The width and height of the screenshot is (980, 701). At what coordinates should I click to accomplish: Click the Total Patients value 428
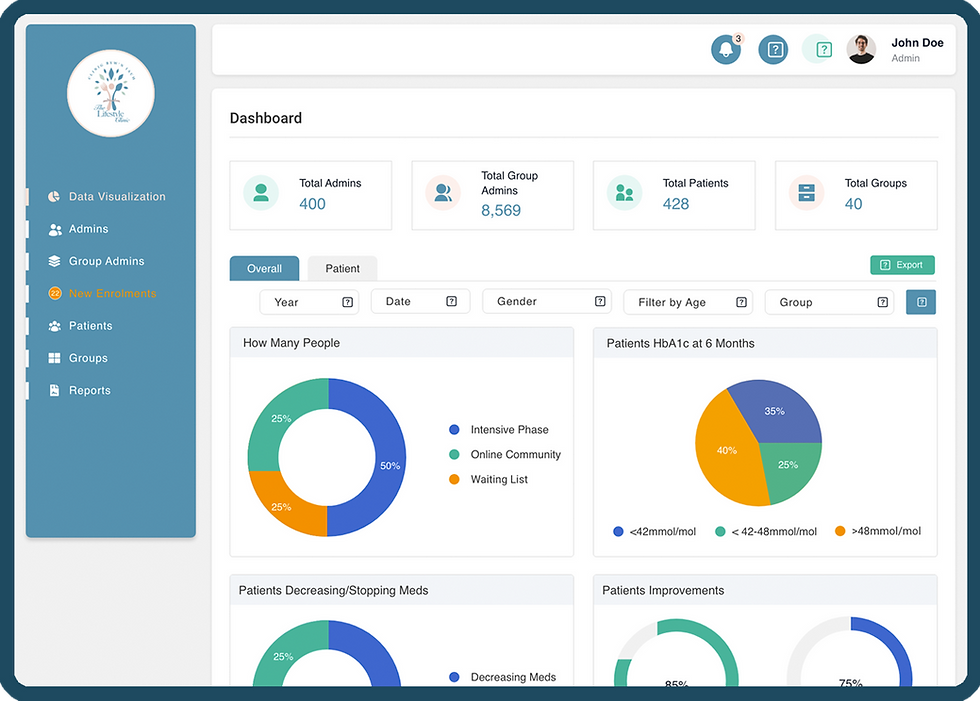pyautogui.click(x=676, y=204)
